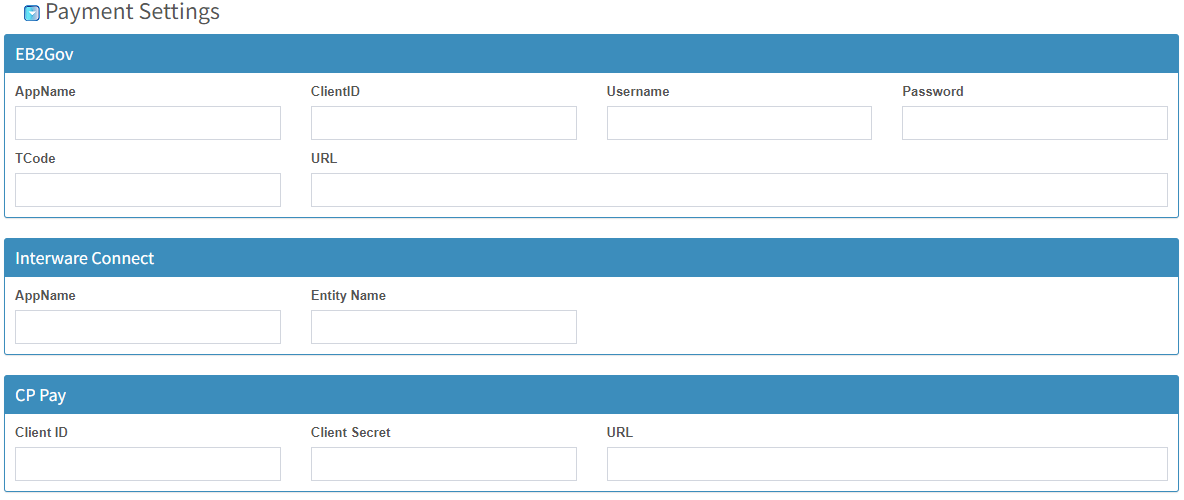This screenshot has width=1184, height=500.
Task: Click the Entity Name input field
Action: (444, 327)
